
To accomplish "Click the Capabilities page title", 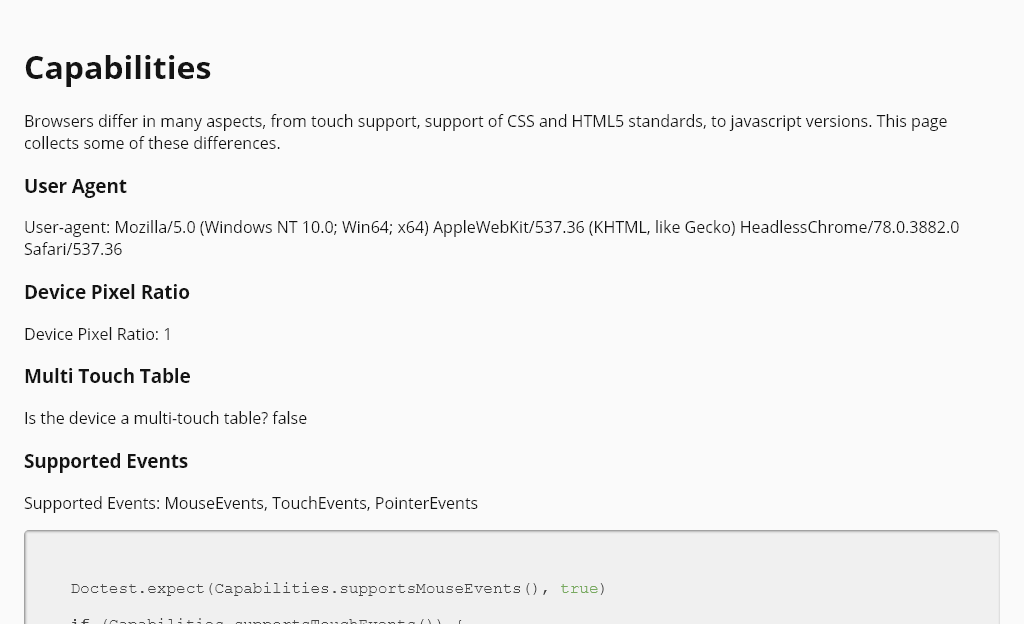I will click(x=117, y=68).
